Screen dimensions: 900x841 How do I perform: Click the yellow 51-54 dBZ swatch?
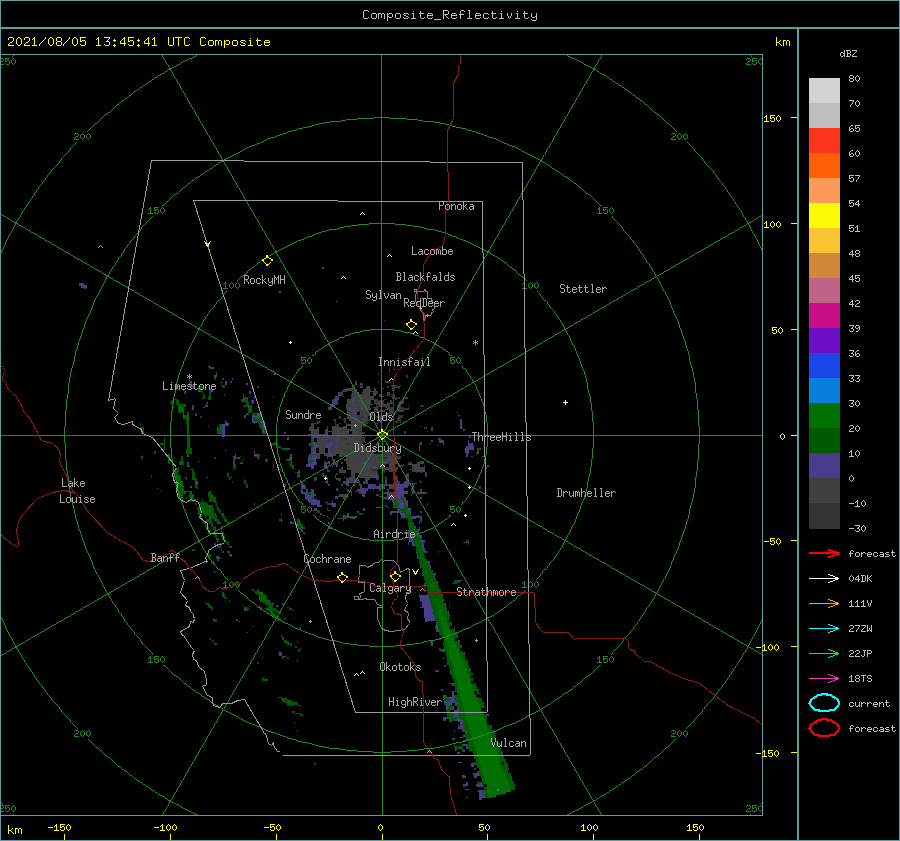click(824, 215)
